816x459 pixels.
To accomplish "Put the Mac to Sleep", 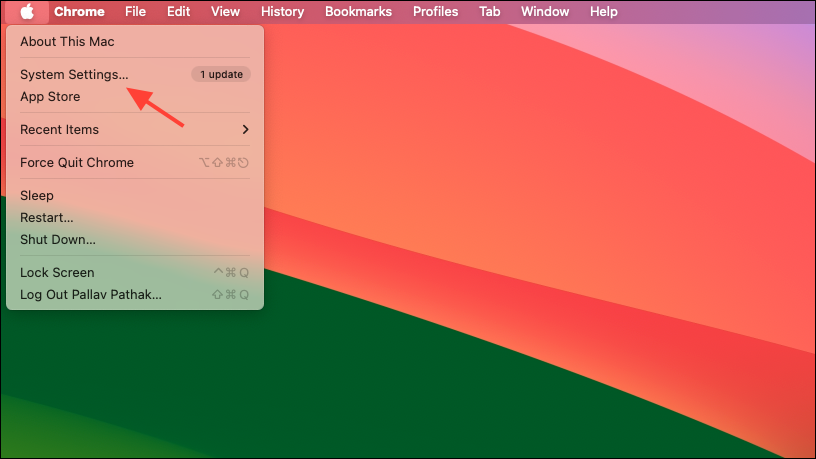I will 135,196.
